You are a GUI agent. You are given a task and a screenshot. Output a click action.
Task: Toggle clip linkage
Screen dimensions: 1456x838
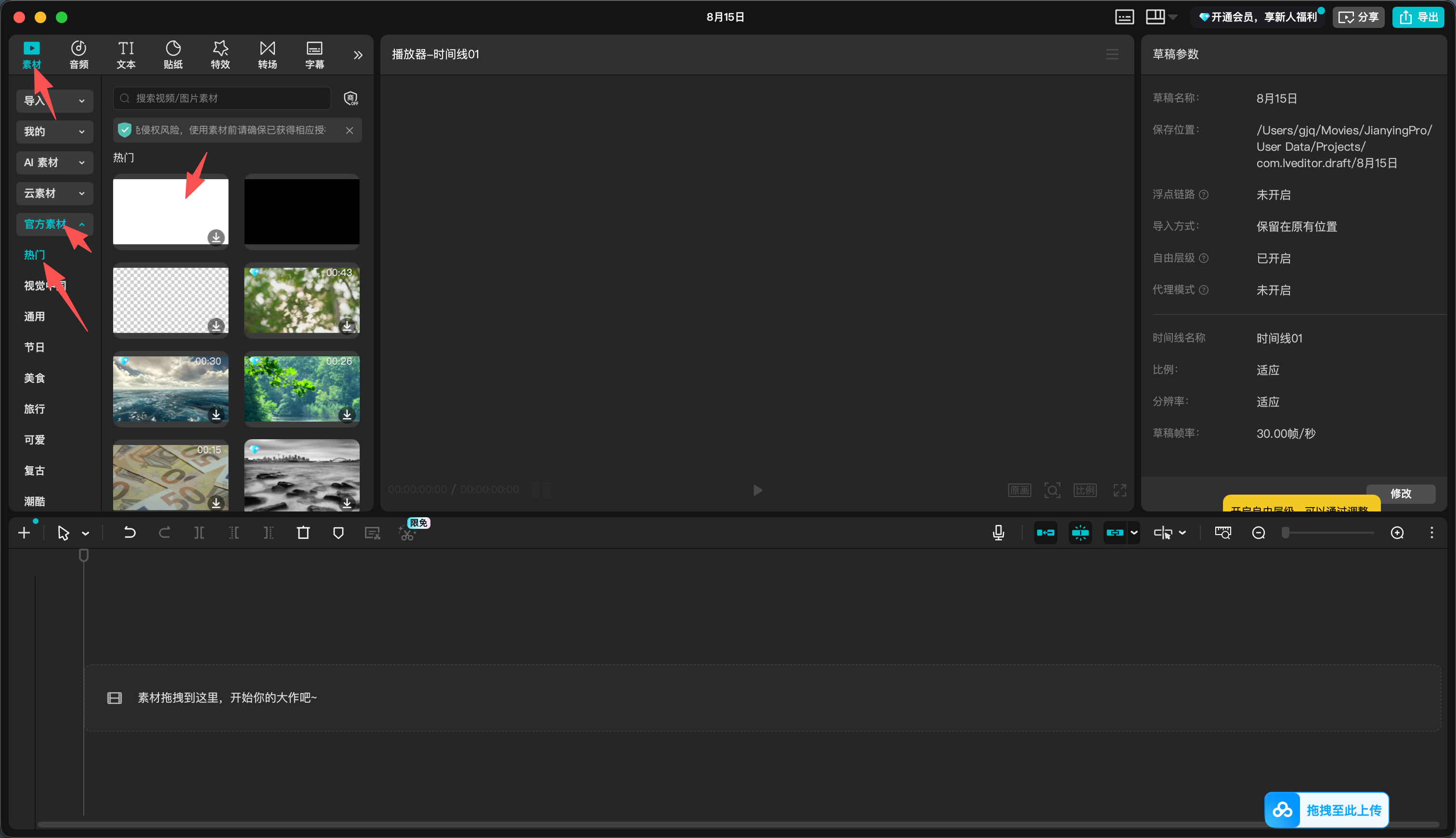pos(1115,533)
